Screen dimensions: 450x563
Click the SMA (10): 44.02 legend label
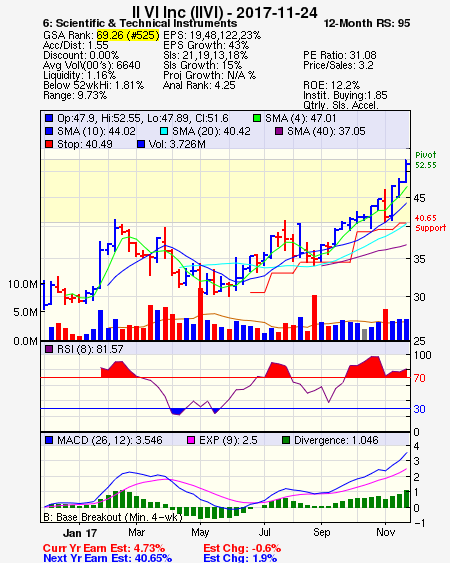(x=96, y=131)
